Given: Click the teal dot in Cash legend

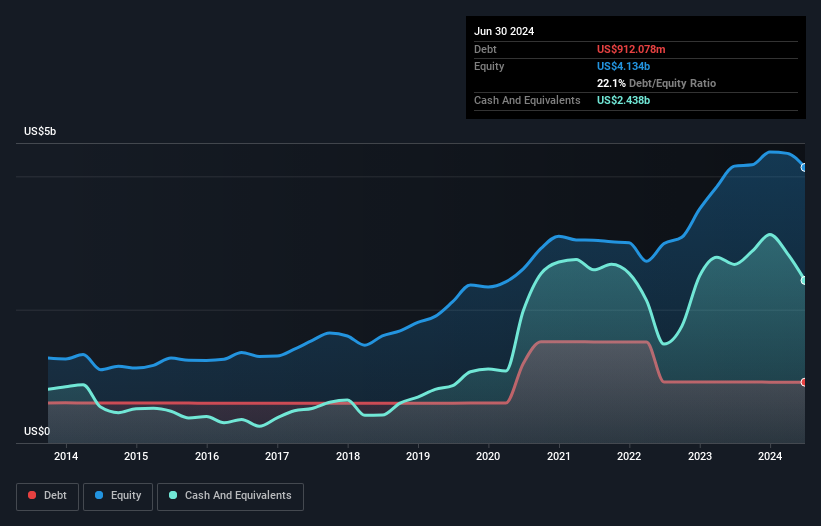Looking at the screenshot, I should pos(173,495).
